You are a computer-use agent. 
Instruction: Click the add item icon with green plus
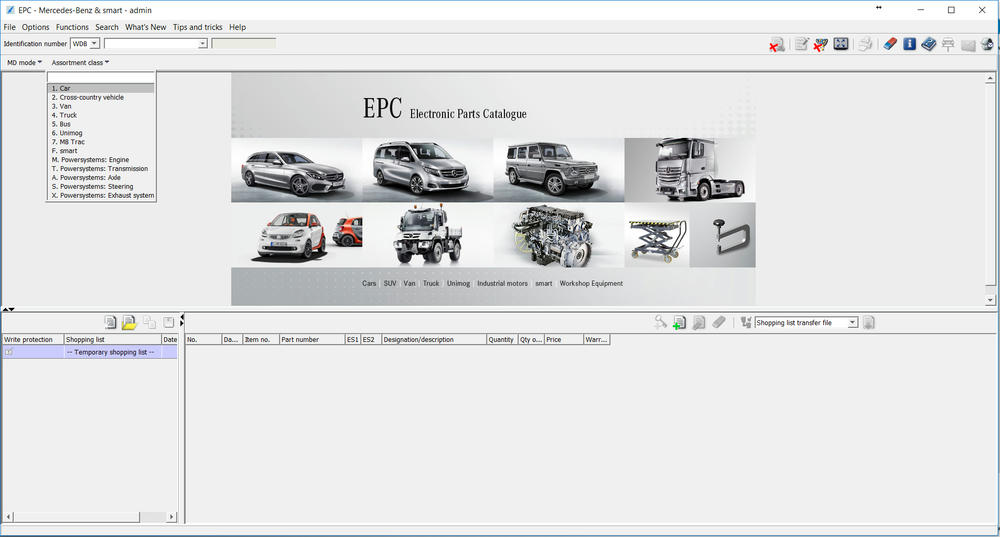tap(679, 323)
